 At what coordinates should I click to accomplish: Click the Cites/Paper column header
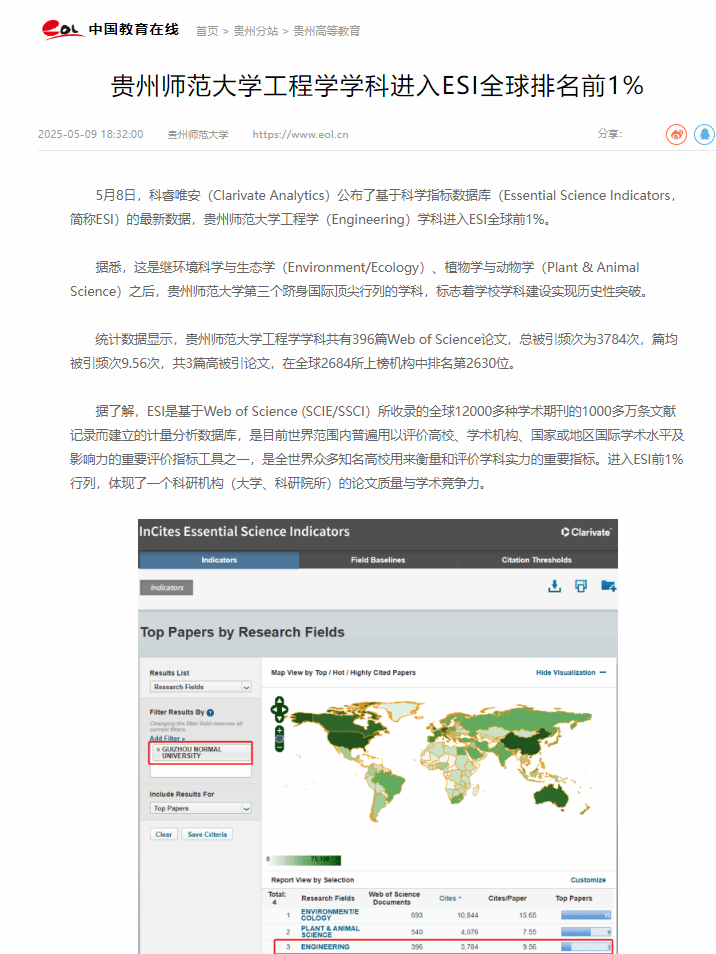(x=507, y=898)
